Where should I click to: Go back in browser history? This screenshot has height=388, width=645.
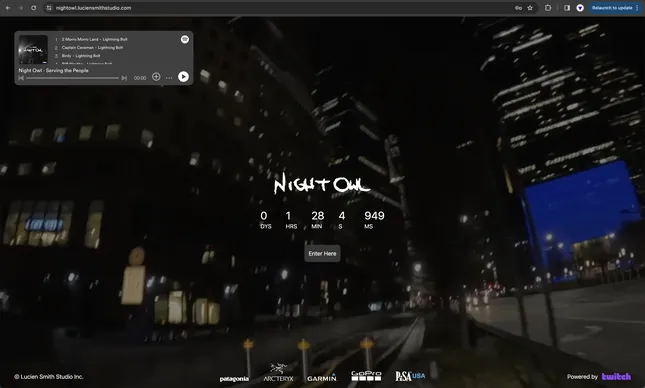point(8,8)
